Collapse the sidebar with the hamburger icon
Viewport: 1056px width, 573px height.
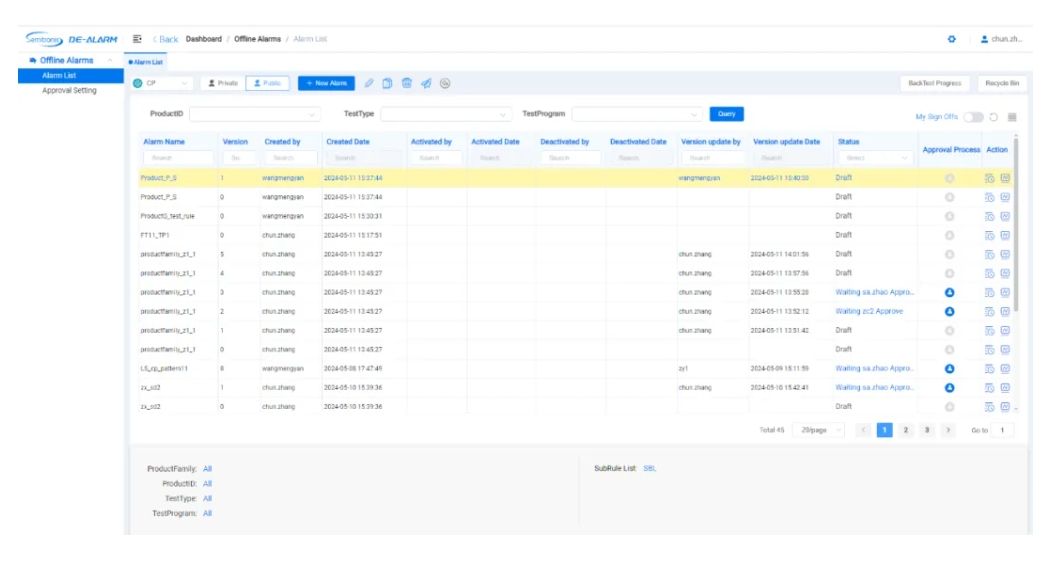click(137, 39)
